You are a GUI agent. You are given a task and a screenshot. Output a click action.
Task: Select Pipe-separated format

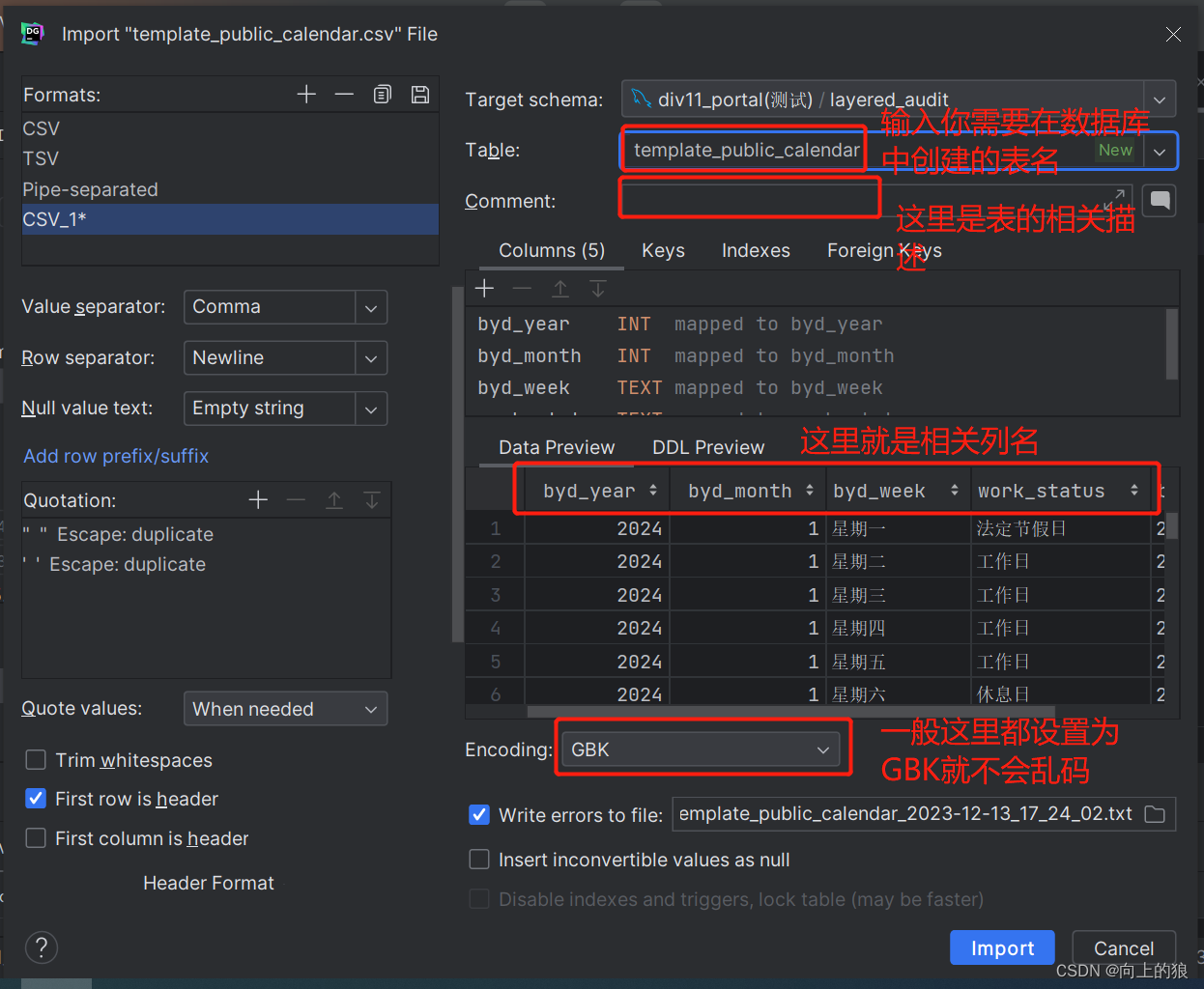tap(230, 189)
